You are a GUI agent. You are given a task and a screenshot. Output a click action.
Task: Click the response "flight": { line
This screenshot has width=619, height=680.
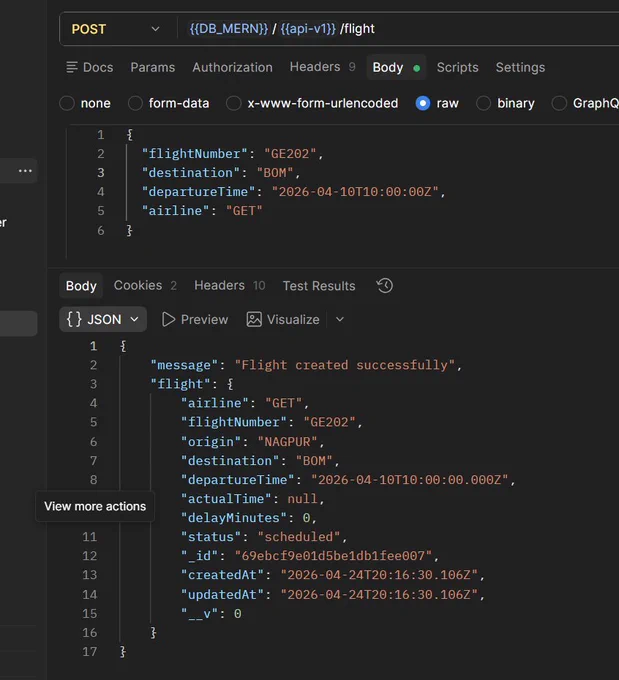click(192, 384)
